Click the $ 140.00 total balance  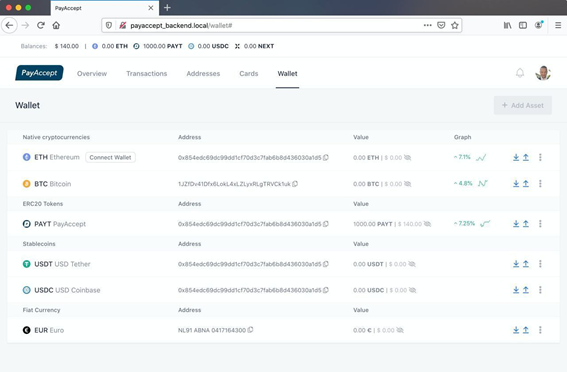67,46
